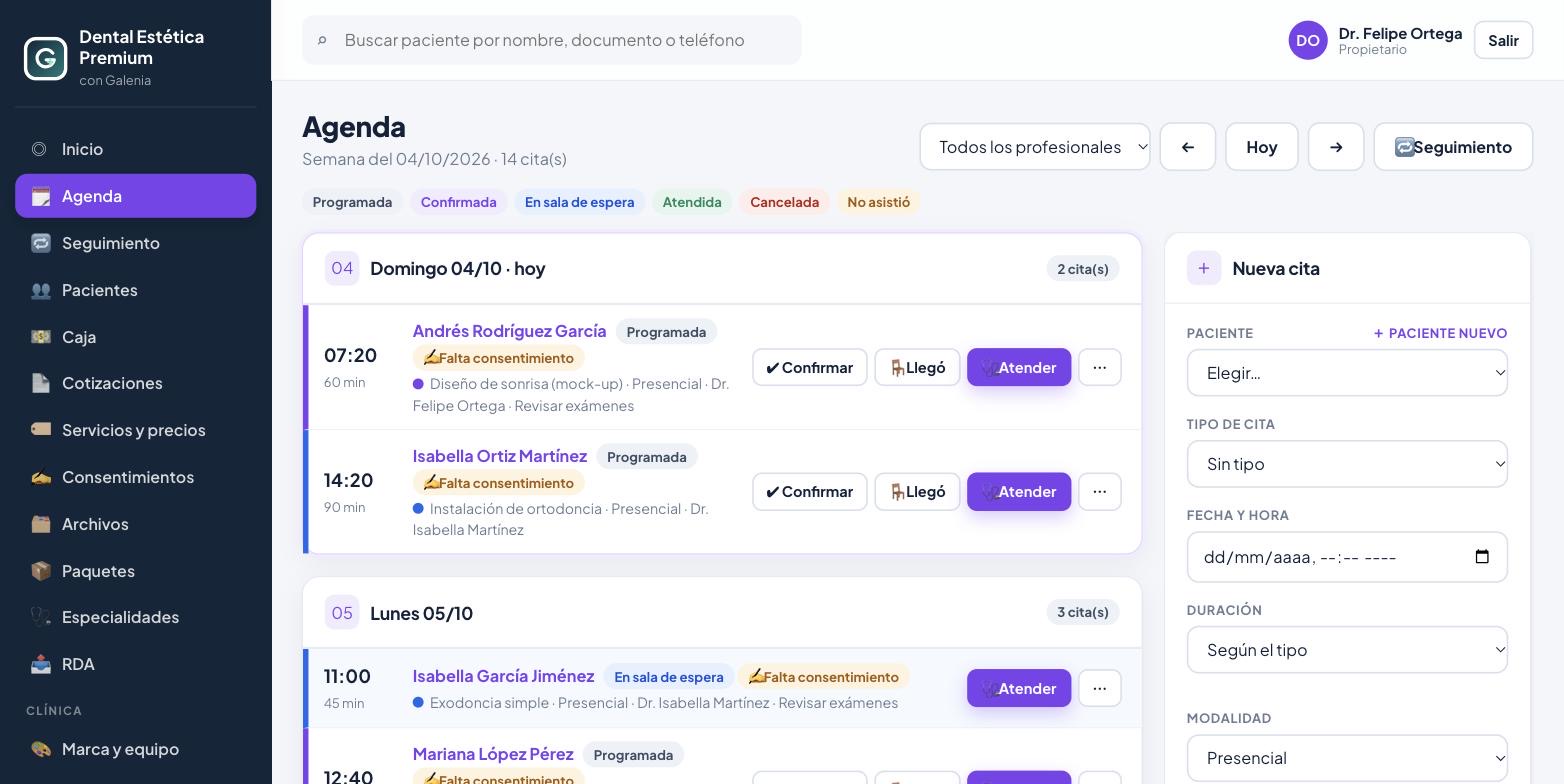1564x784 pixels.
Task: Click the Archivos folder icon
Action: pyautogui.click(x=40, y=524)
